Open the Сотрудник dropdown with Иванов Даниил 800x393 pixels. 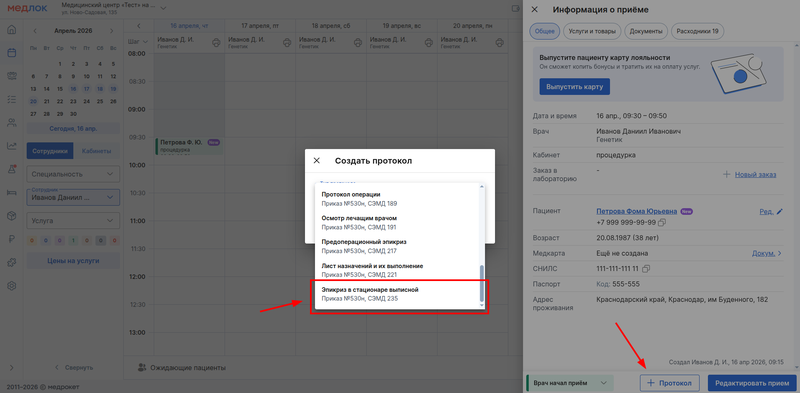point(73,198)
